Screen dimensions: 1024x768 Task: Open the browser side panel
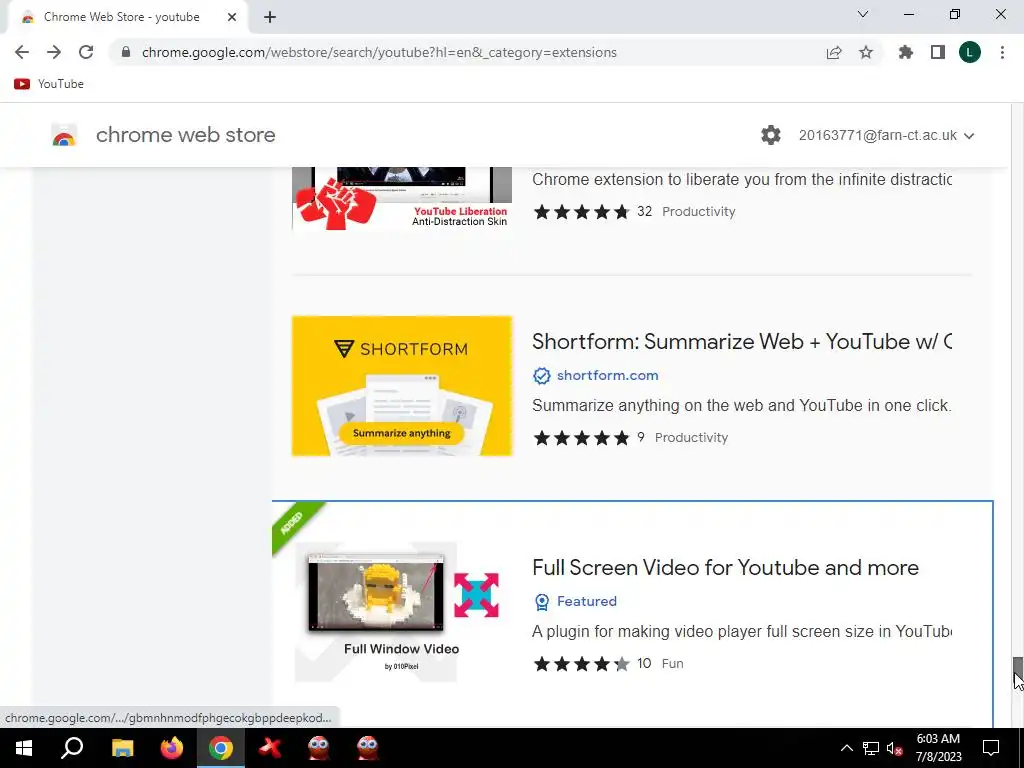point(938,52)
